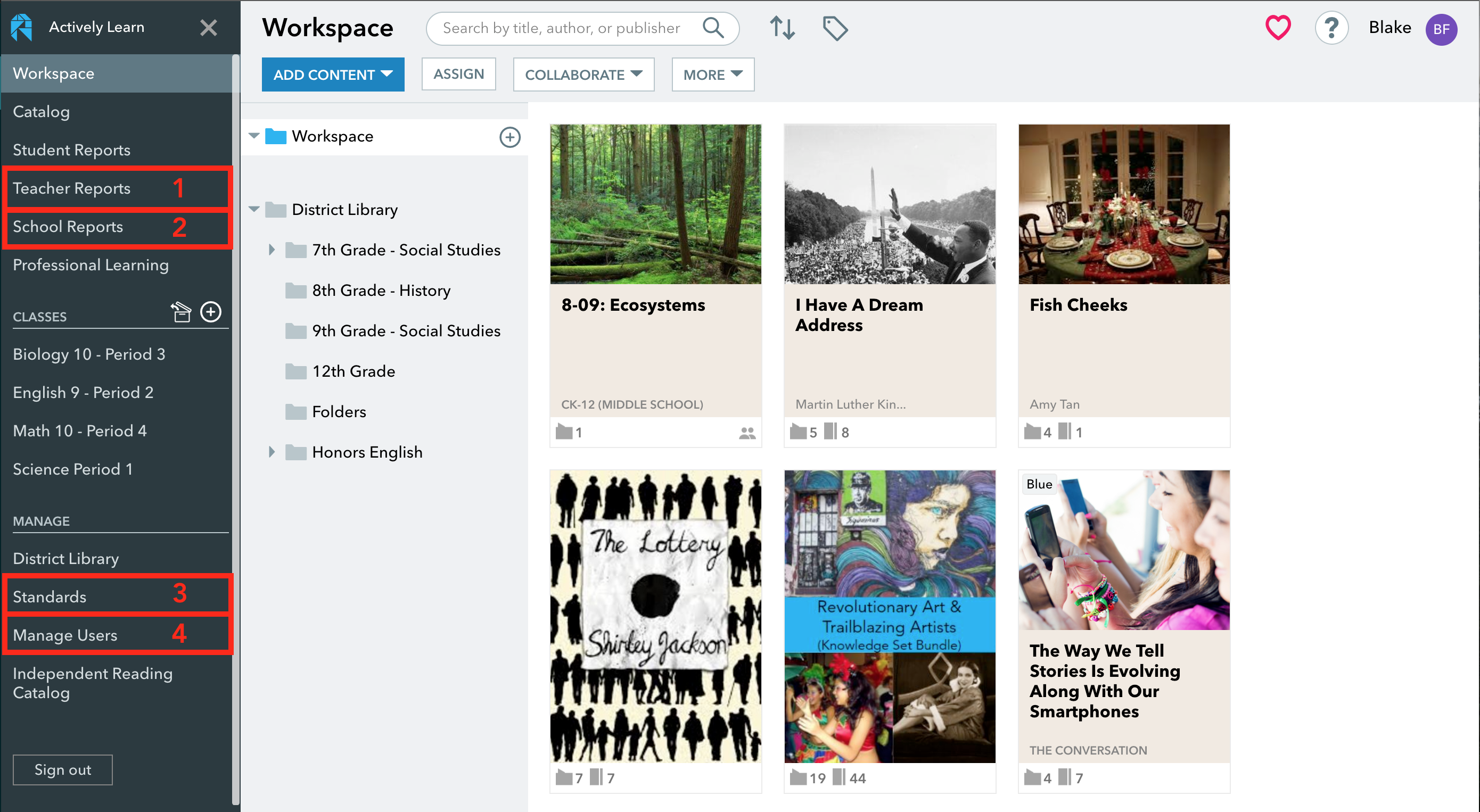Open the BF profile avatar

pos(1442,29)
